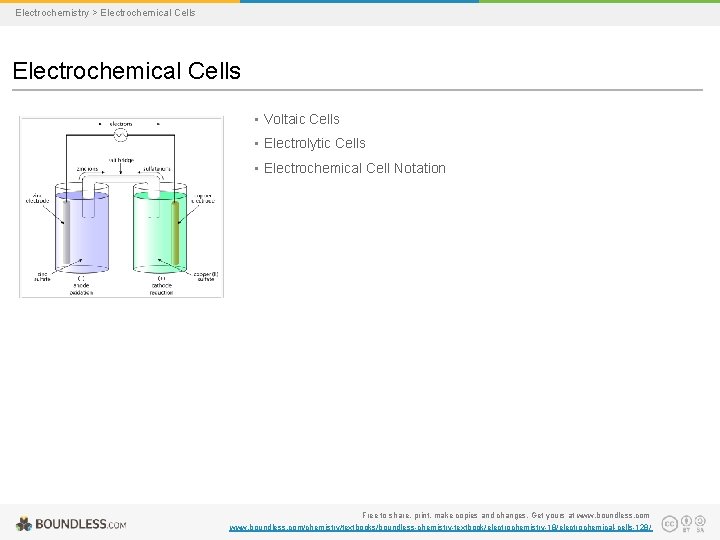The image size is (720, 540).
Task: Open the boundless.com chemistry textbook link
Action: pyautogui.click(x=440, y=528)
